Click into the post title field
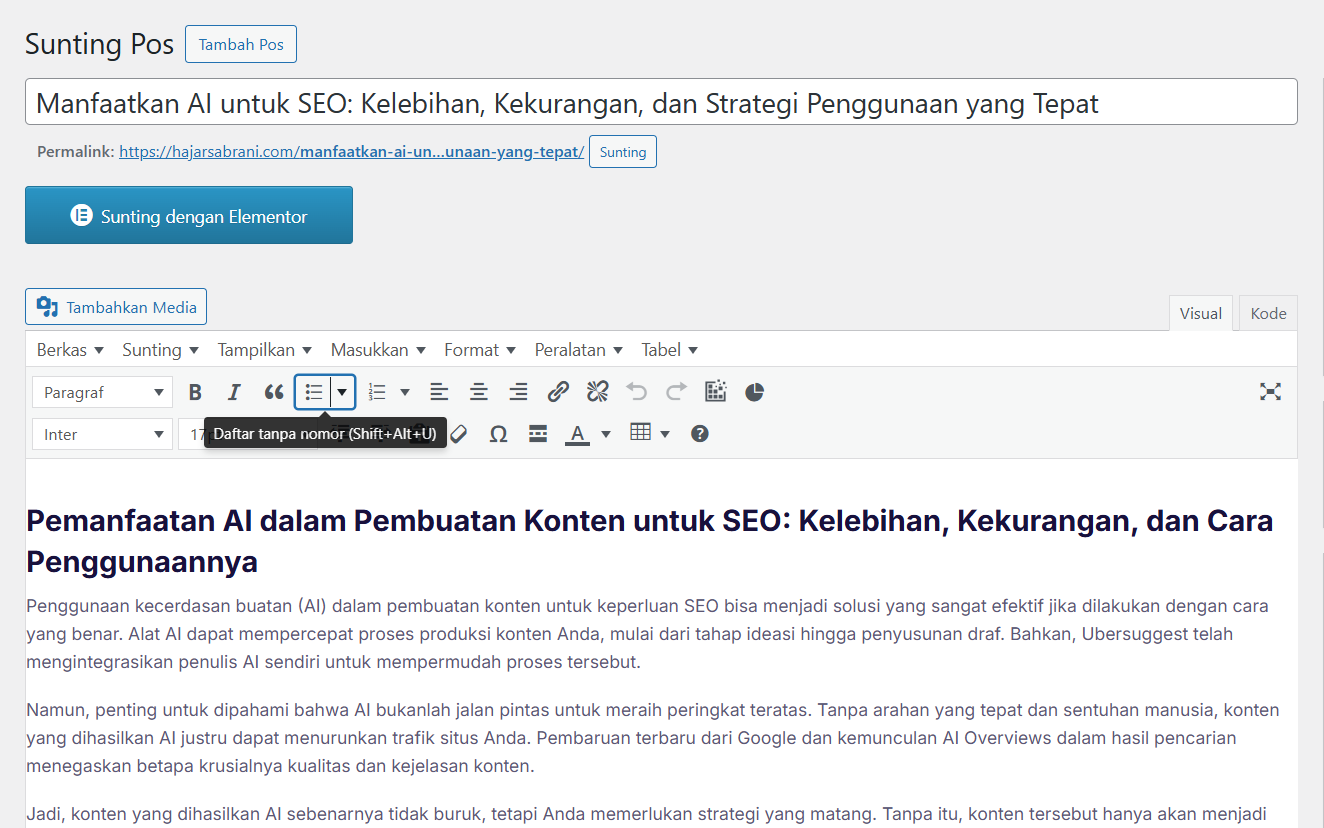1324x828 pixels. 660,102
